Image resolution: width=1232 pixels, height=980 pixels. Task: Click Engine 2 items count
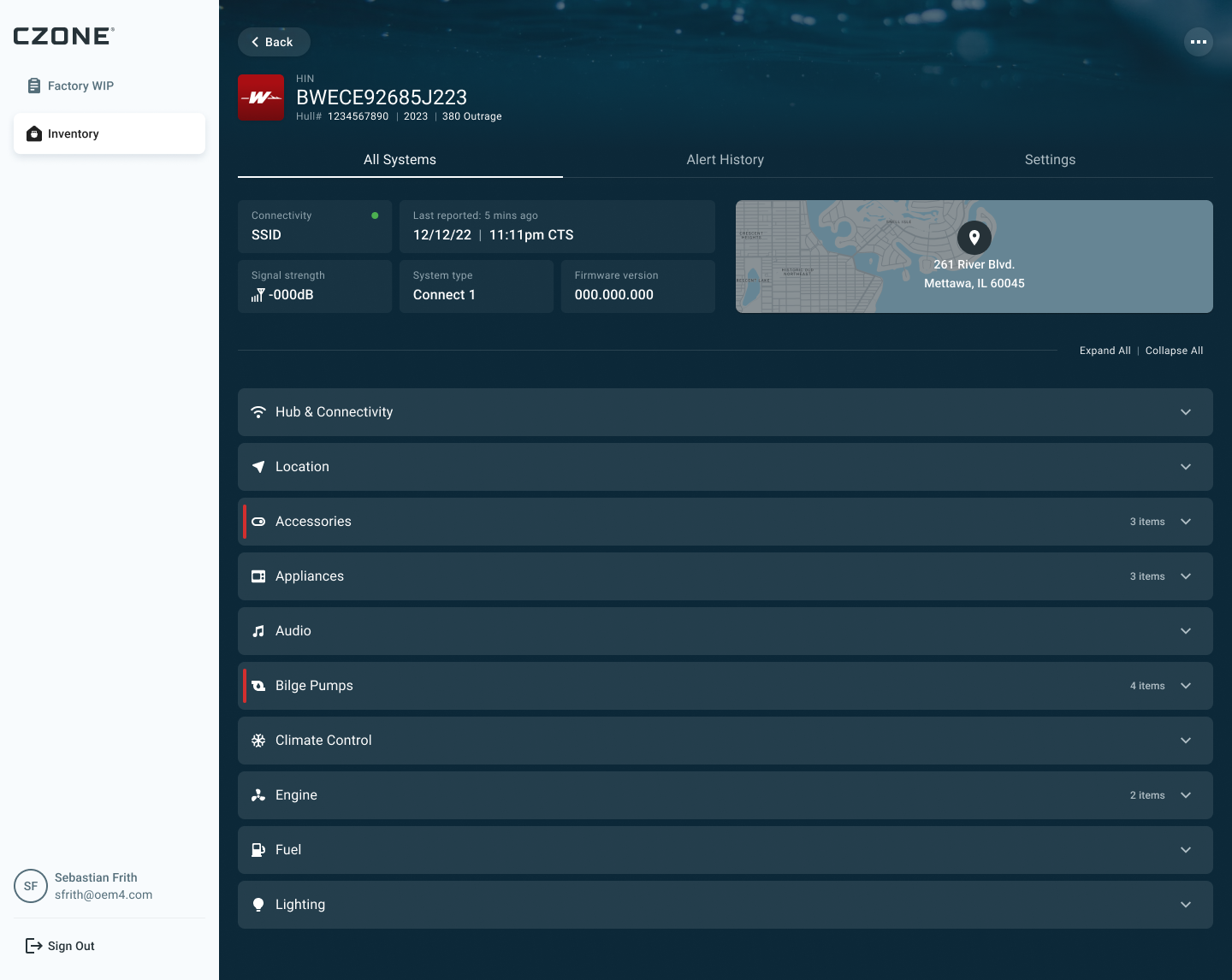1147,795
